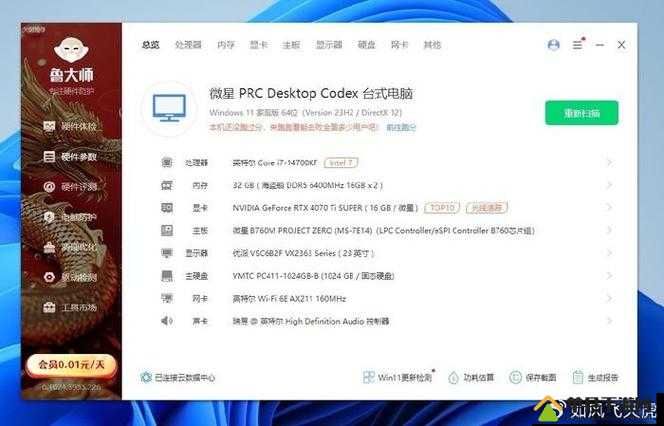Switch to the 显示器 tab
664x426 pixels.
(x=329, y=44)
